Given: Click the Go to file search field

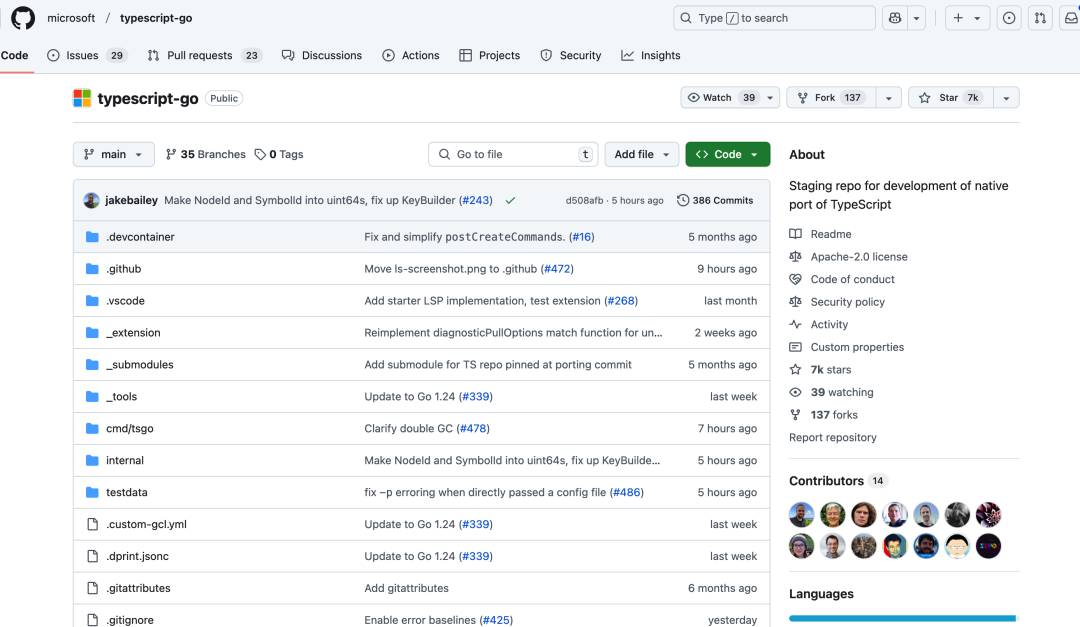Looking at the screenshot, I should coord(513,154).
